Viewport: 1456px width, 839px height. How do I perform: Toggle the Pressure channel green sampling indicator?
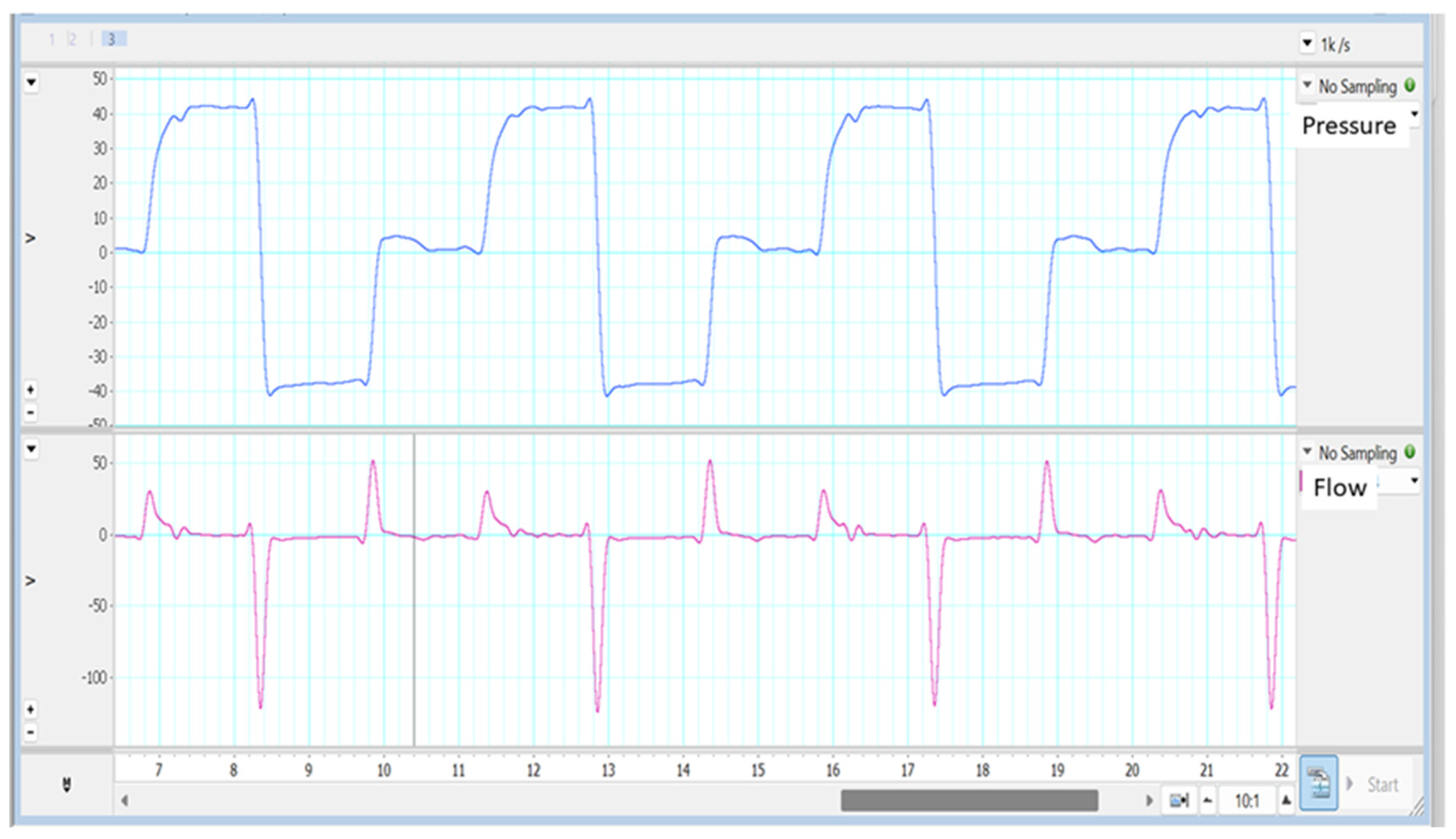pos(1410,86)
